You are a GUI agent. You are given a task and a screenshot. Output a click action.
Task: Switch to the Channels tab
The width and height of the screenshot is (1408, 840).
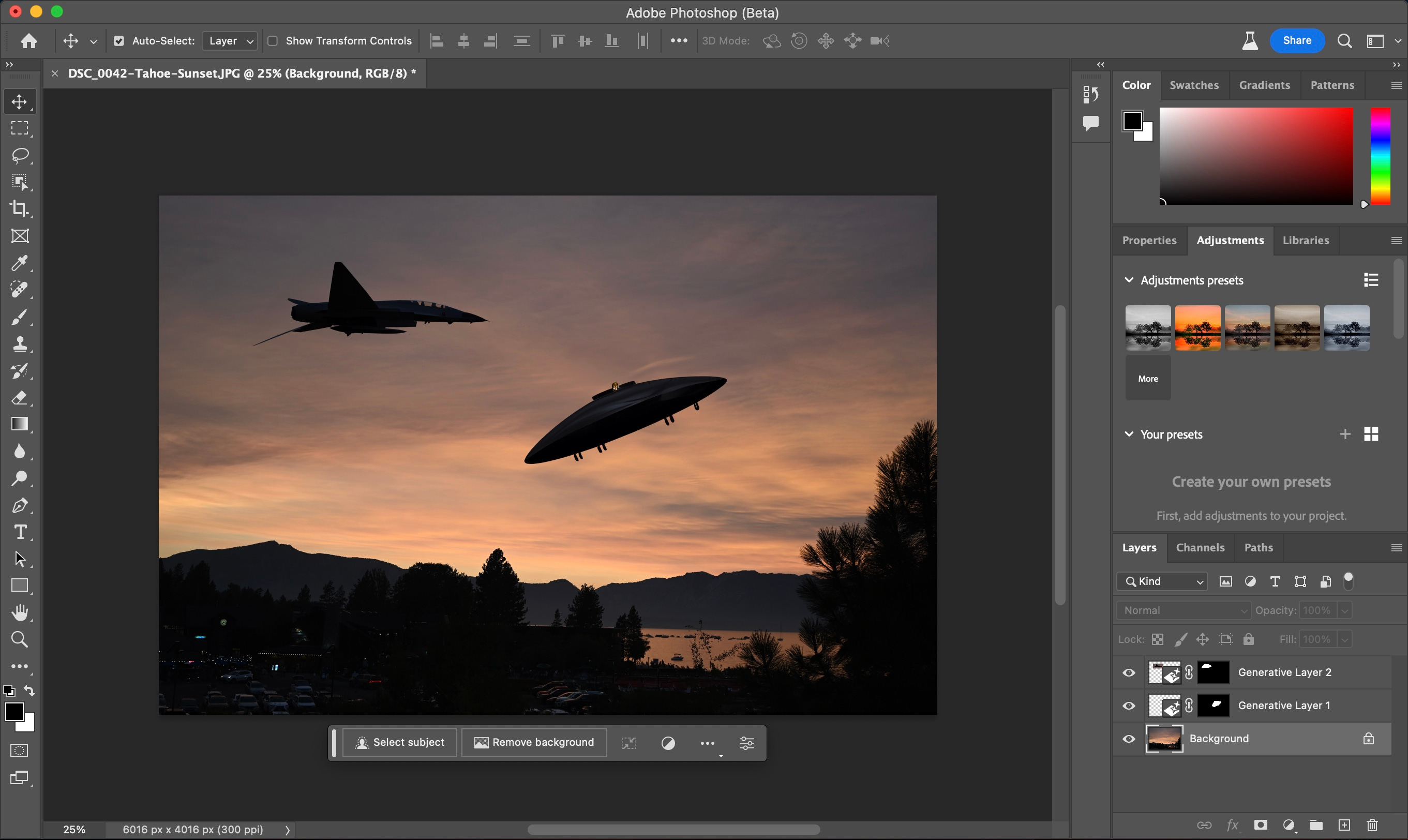pyautogui.click(x=1200, y=547)
